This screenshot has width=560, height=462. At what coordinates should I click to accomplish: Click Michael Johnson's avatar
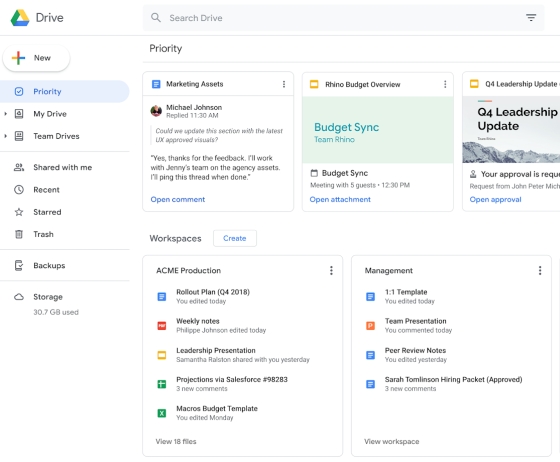[156, 111]
